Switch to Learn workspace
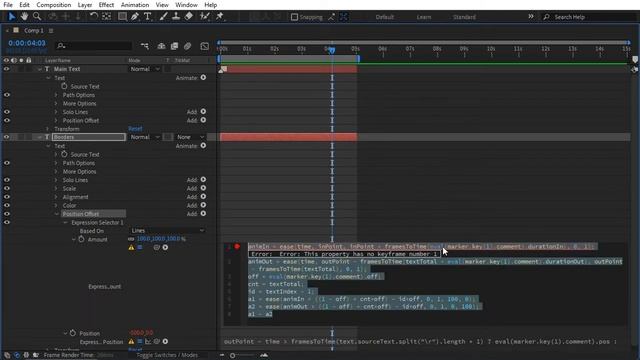The height and width of the screenshot is (360, 640). point(424,17)
